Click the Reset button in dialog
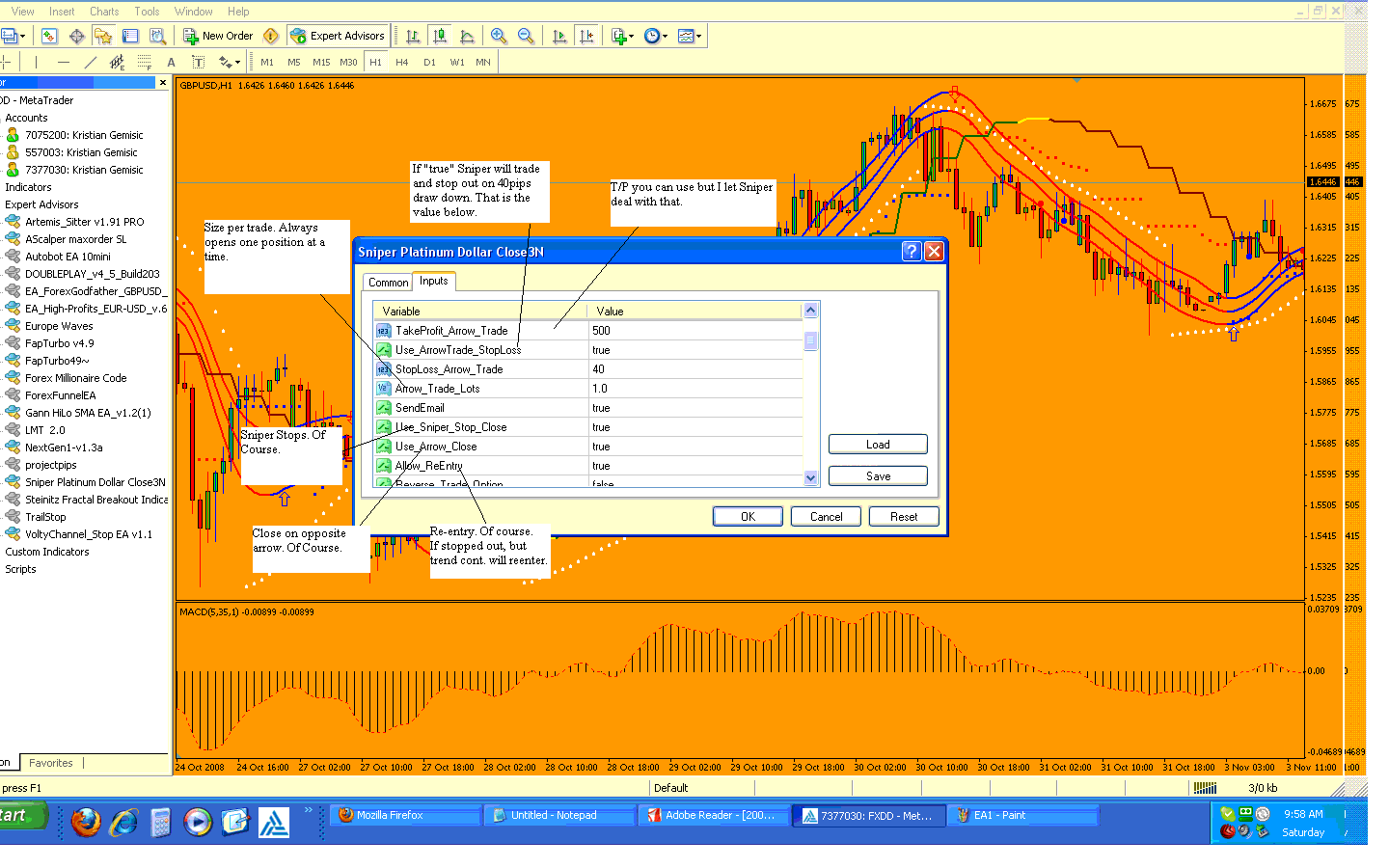 [x=904, y=517]
